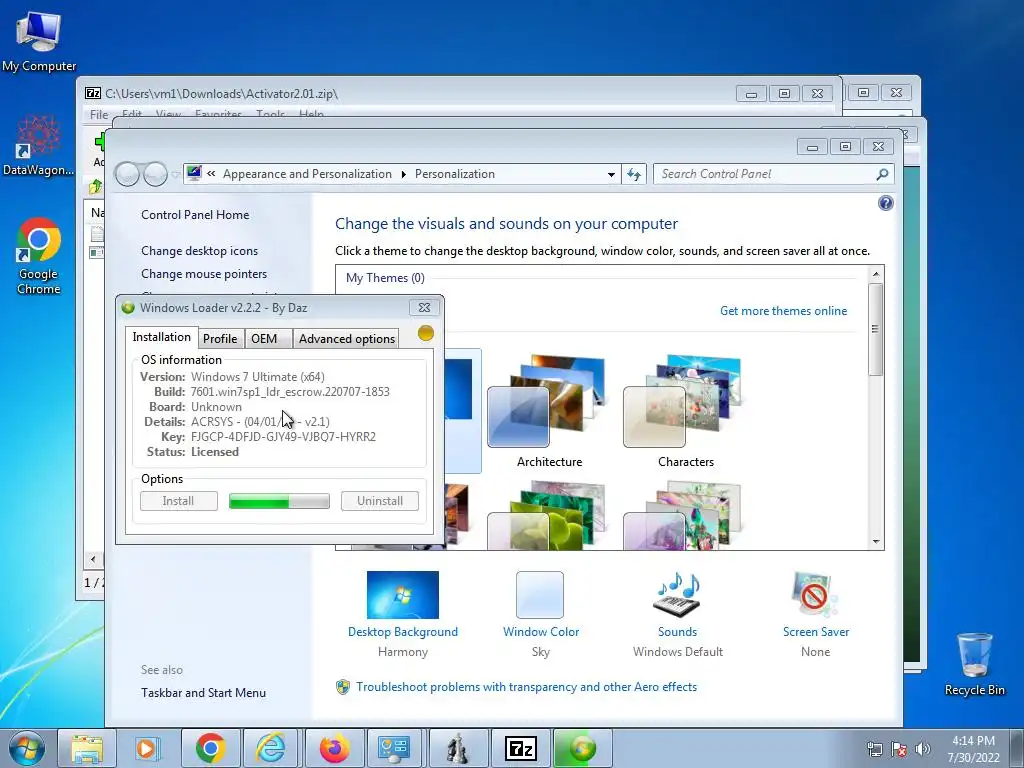This screenshot has width=1024, height=768.
Task: Click the Install button
Action: point(178,501)
